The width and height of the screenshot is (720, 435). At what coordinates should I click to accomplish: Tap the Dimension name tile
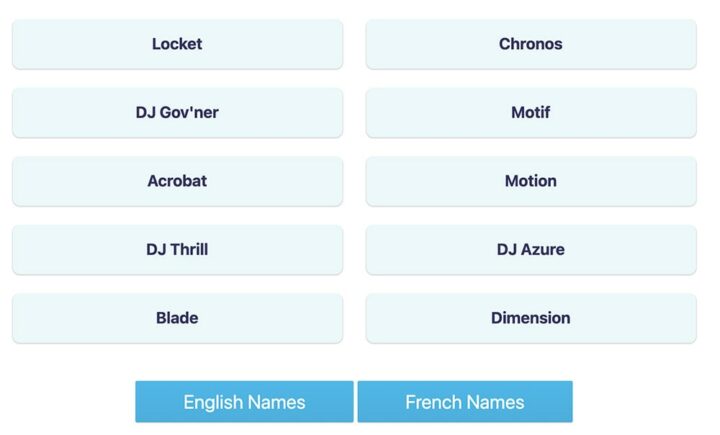530,318
